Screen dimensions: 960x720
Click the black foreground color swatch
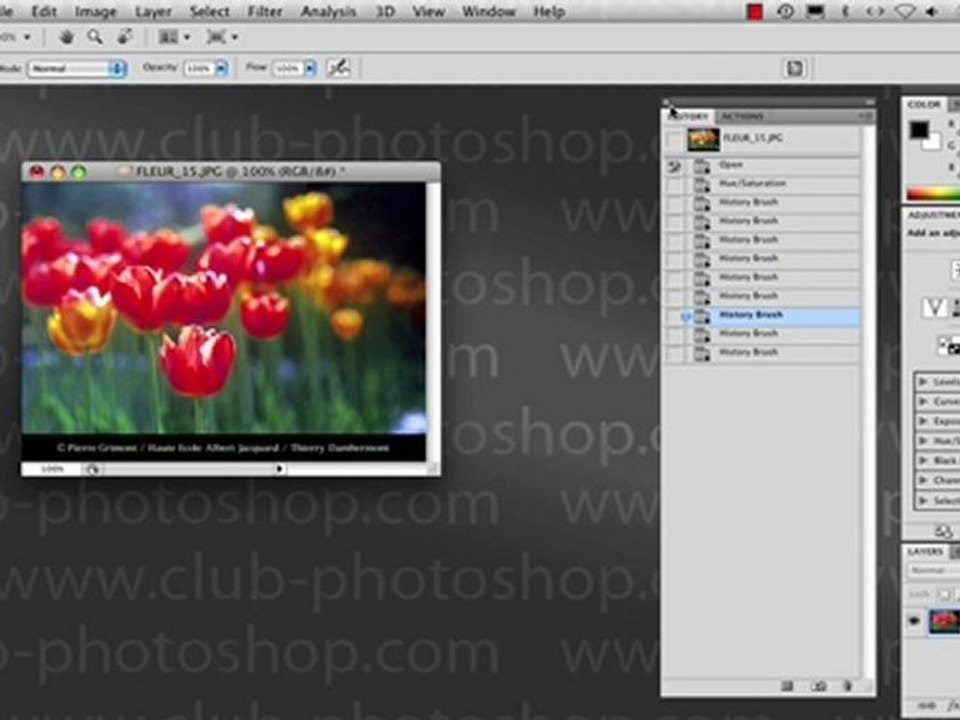918,129
